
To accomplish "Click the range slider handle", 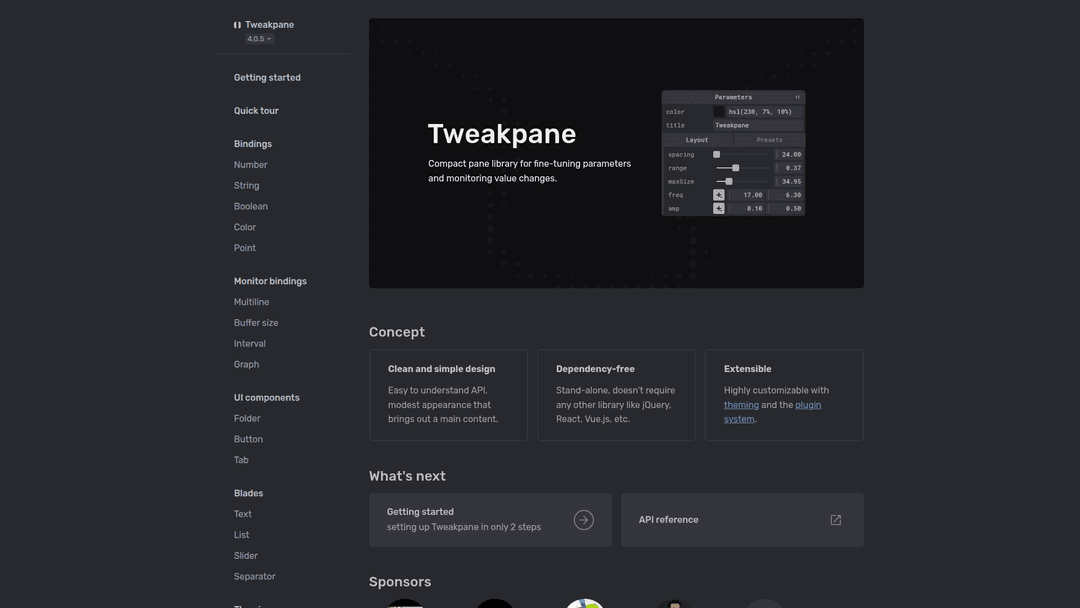I will pos(736,168).
